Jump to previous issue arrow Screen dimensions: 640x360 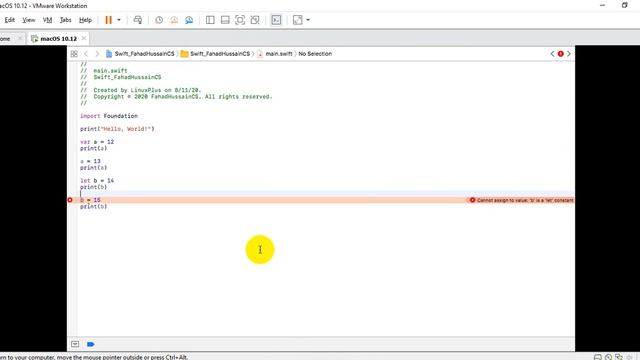tap(552, 53)
